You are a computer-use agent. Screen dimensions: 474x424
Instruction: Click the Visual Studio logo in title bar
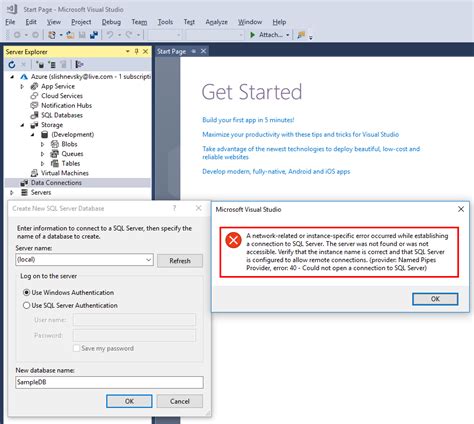[x=12, y=9]
